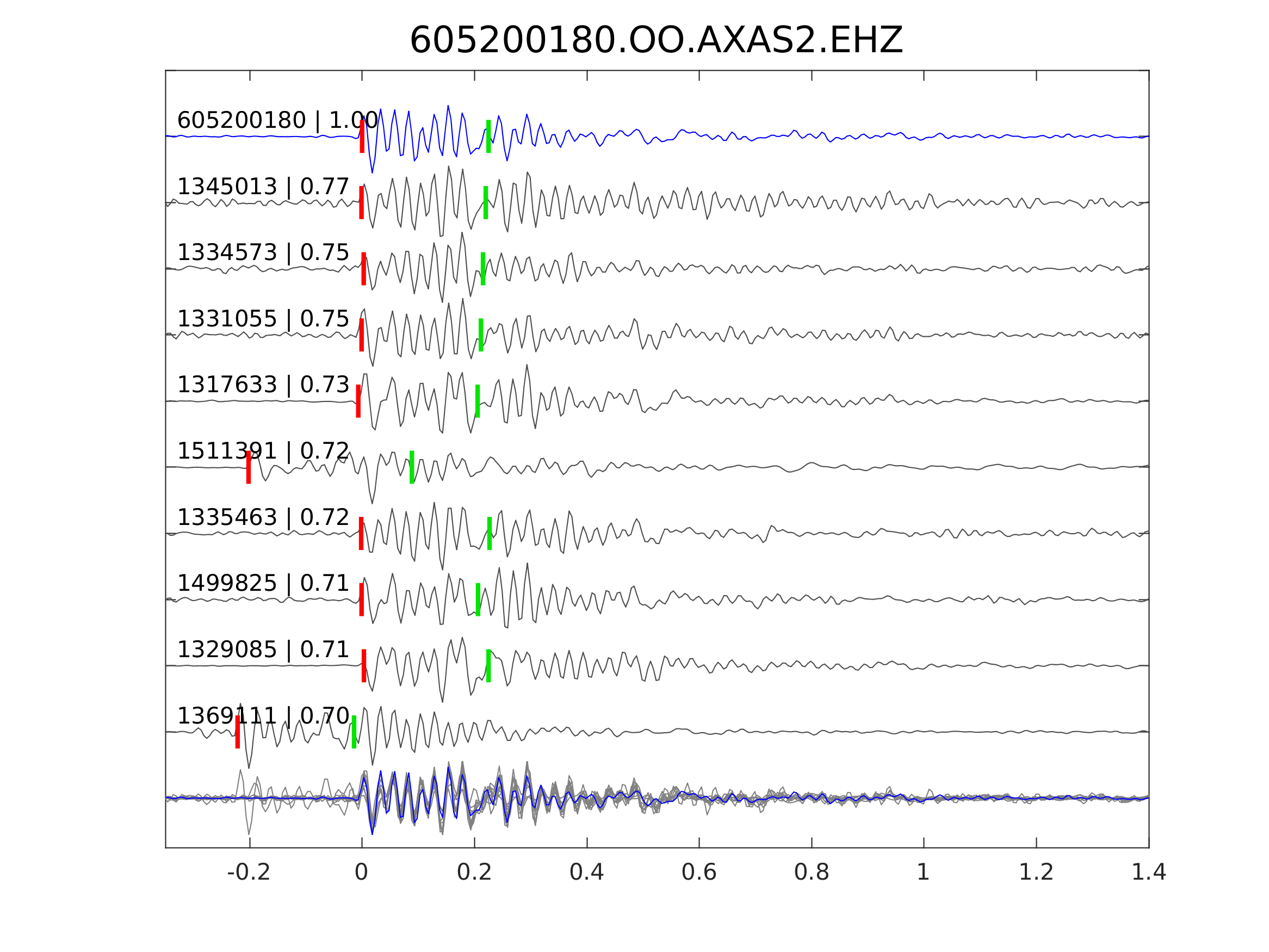
Task: Click the x-axis tick label 1.4
Action: point(1149,873)
